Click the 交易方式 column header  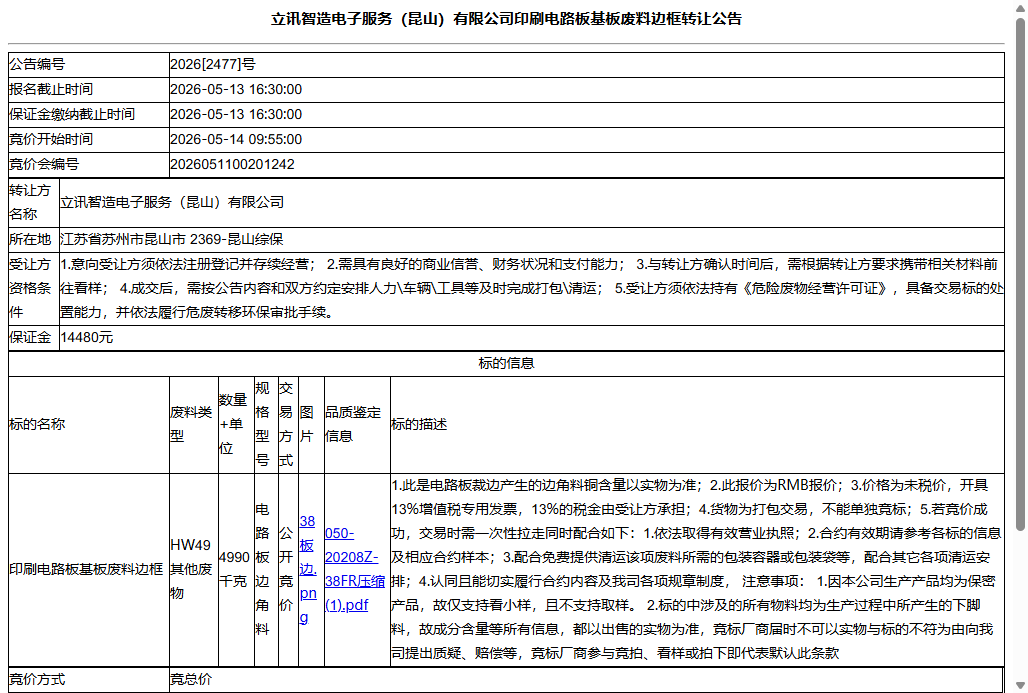coord(288,424)
